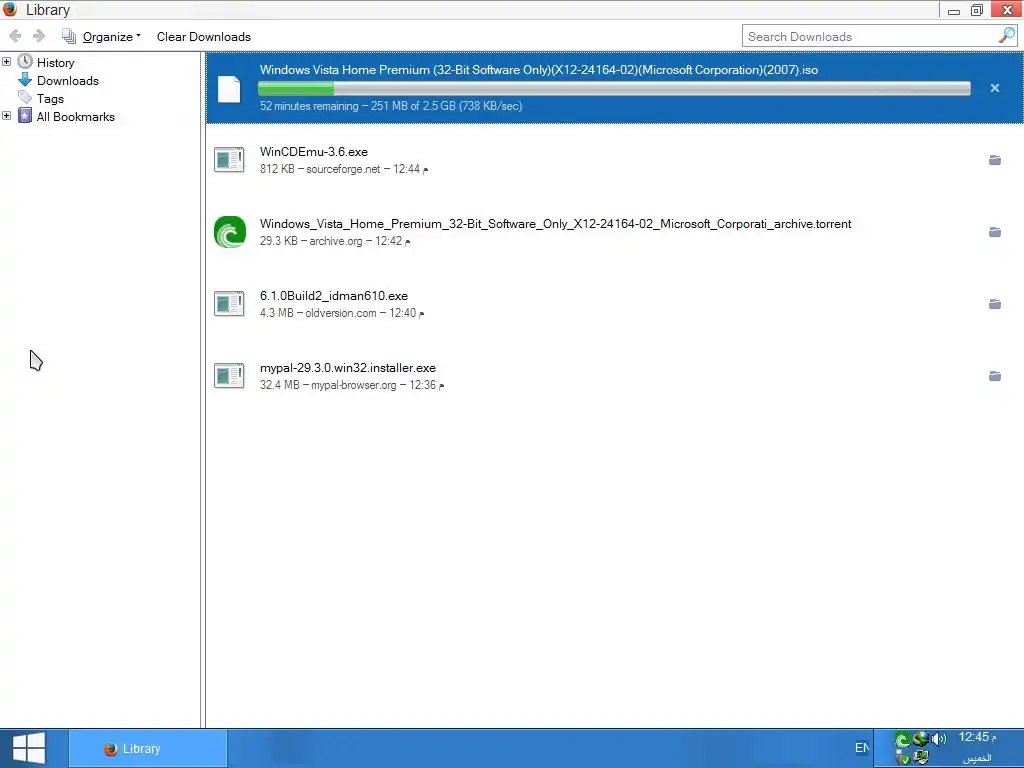Select History in the sidebar

click(56, 63)
